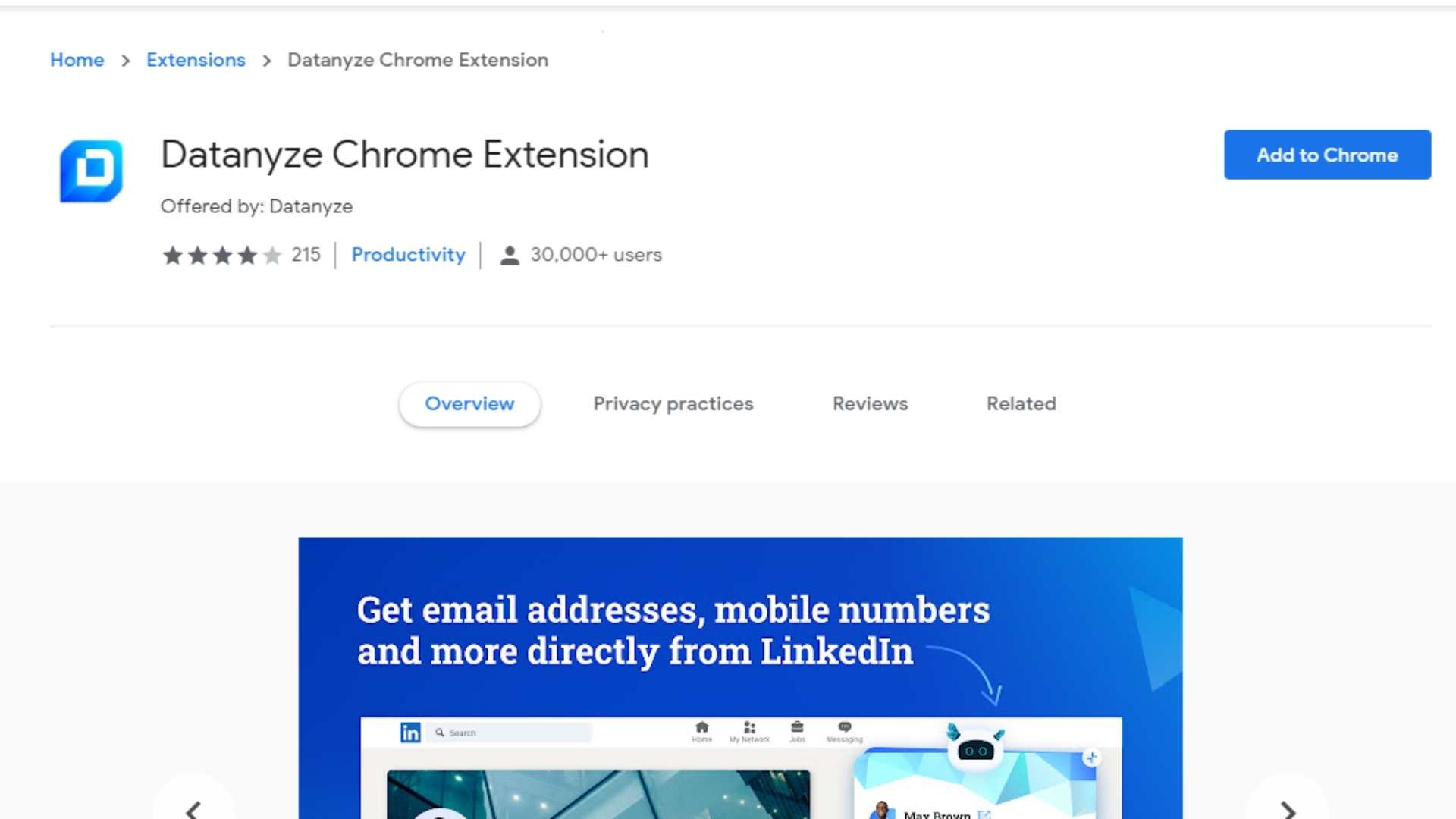Click the previous screenshot arrow

tap(193, 810)
